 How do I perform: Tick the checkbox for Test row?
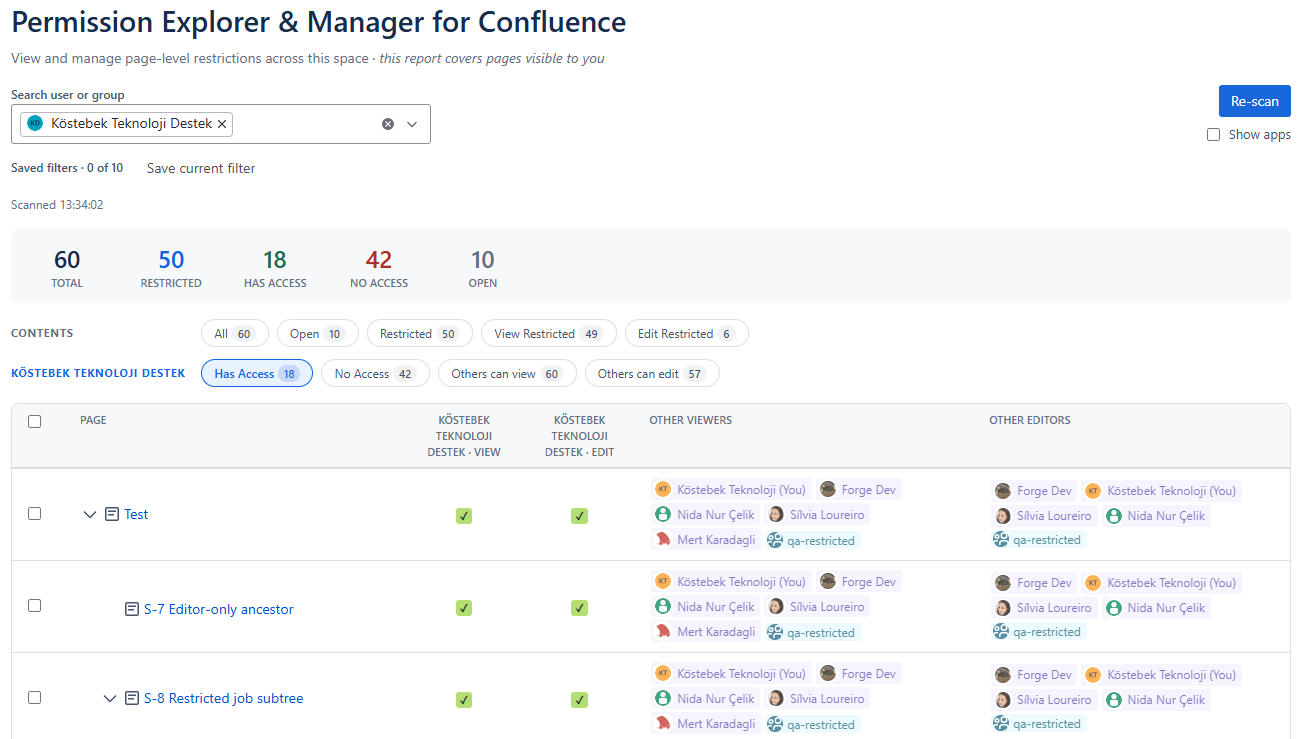(x=35, y=513)
